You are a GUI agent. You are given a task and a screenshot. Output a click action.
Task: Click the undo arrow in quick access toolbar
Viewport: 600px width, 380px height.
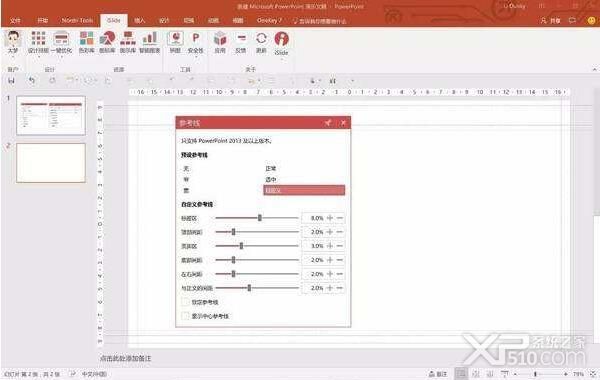(x=32, y=80)
